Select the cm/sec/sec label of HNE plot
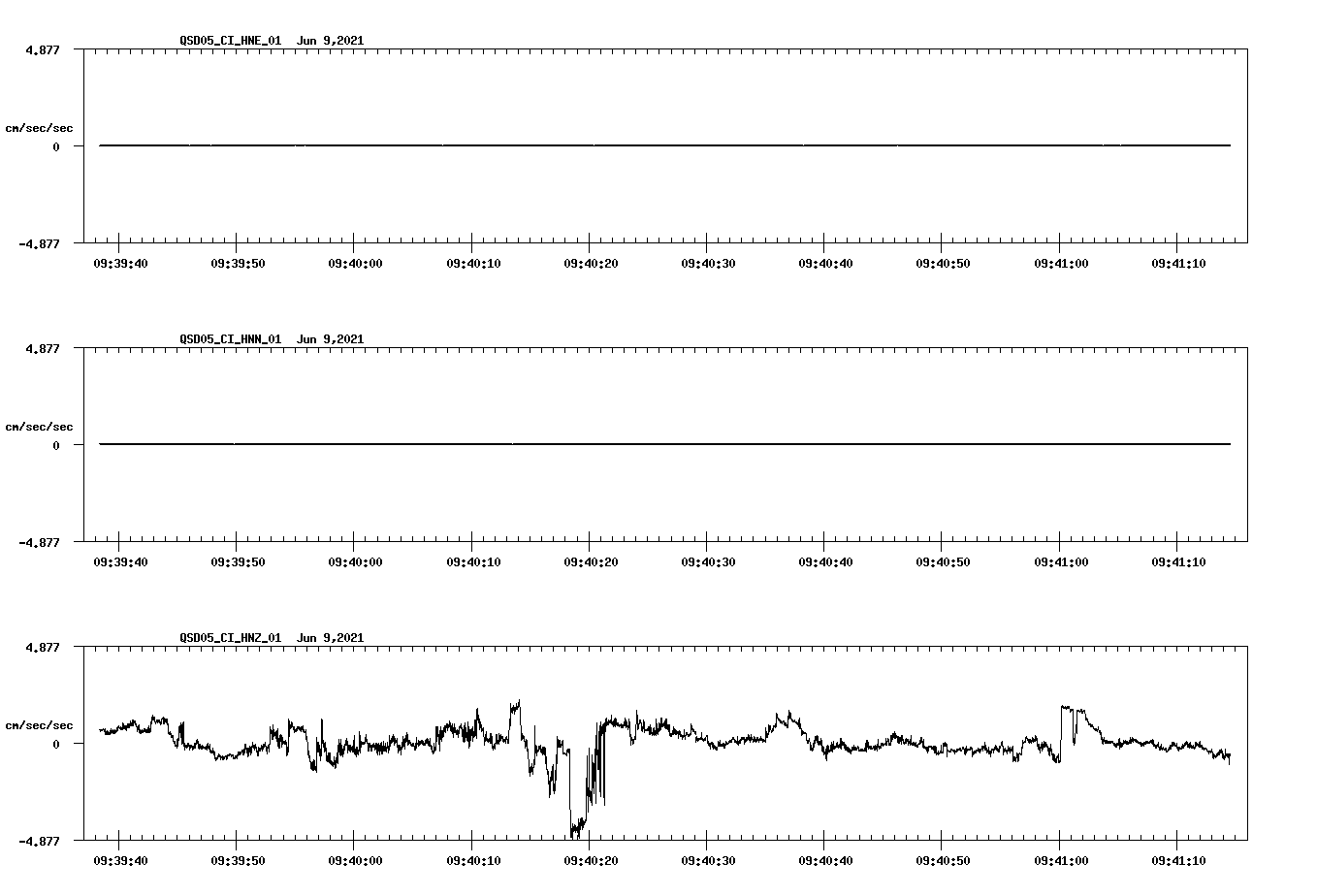 (x=39, y=128)
